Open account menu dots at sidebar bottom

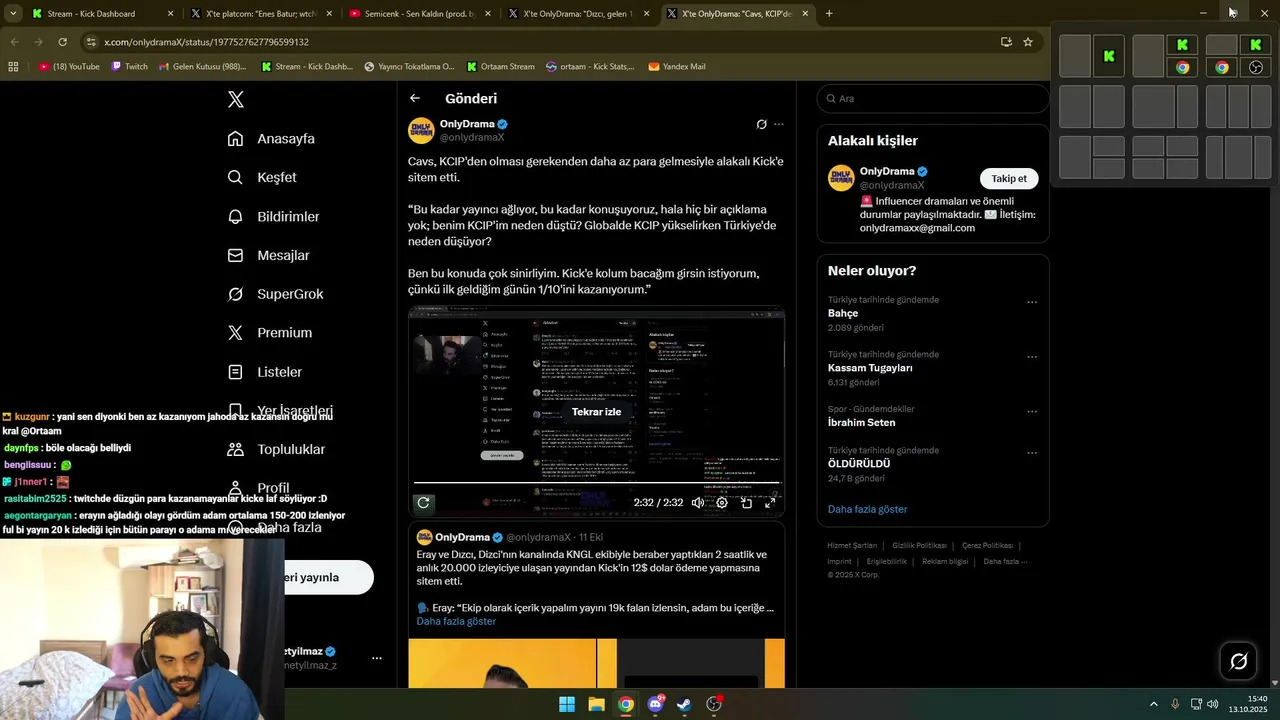[377, 658]
